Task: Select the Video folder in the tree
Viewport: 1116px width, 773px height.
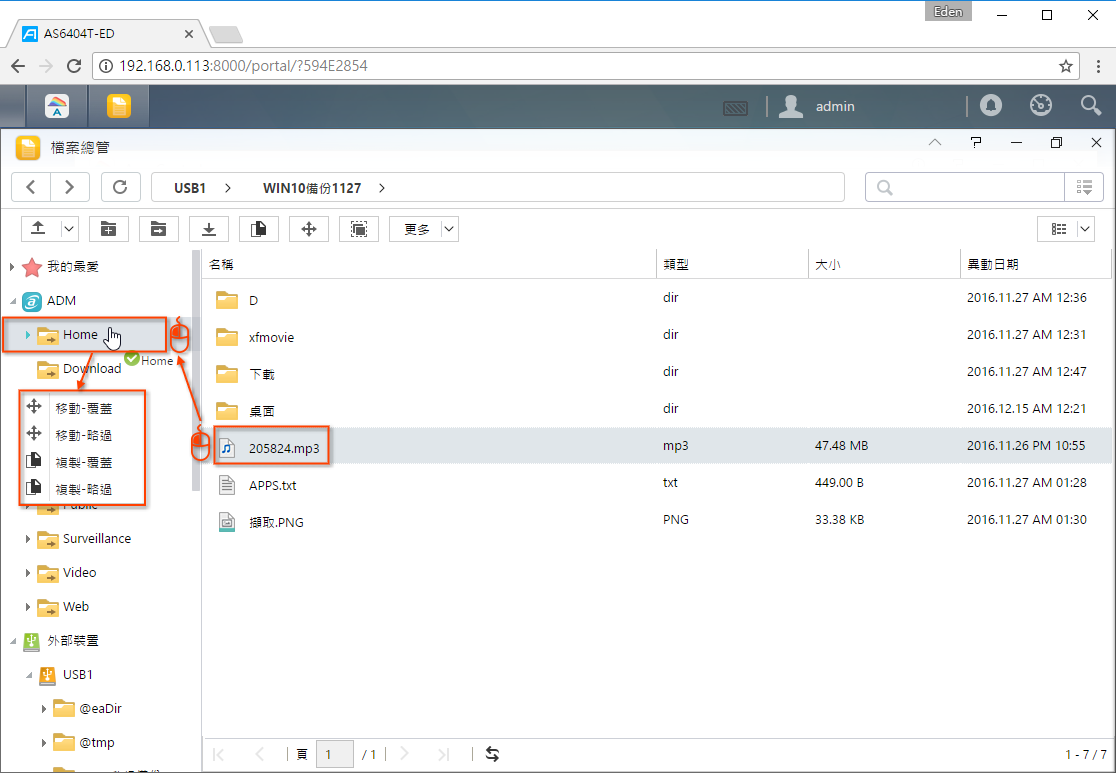Action: 79,572
